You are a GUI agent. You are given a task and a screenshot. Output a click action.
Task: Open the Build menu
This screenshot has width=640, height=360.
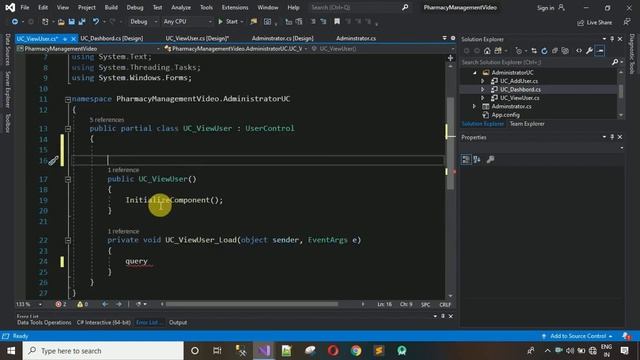pos(111,7)
